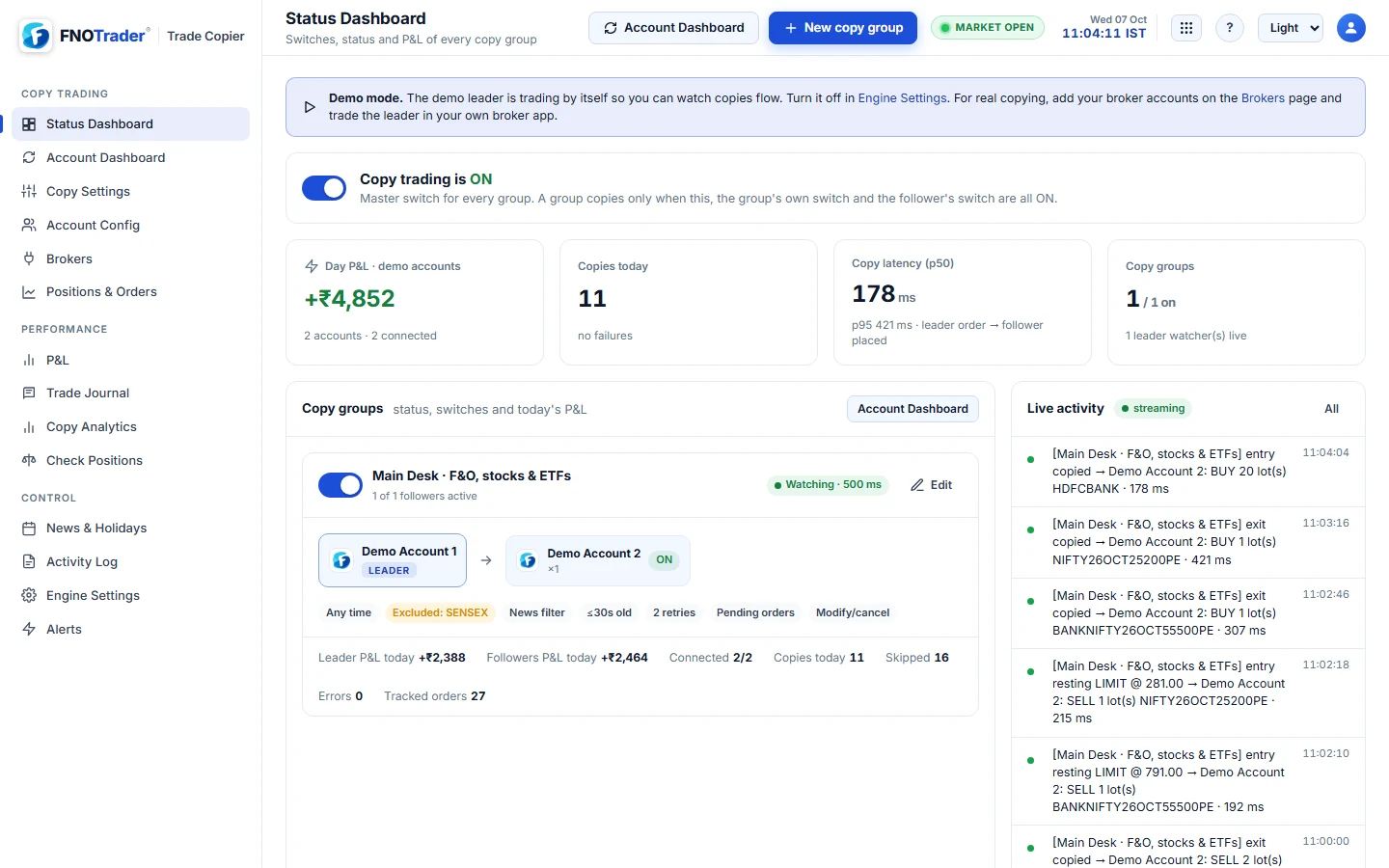Click the demo mode play icon
Screen dimensions: 1389x868
click(x=310, y=107)
